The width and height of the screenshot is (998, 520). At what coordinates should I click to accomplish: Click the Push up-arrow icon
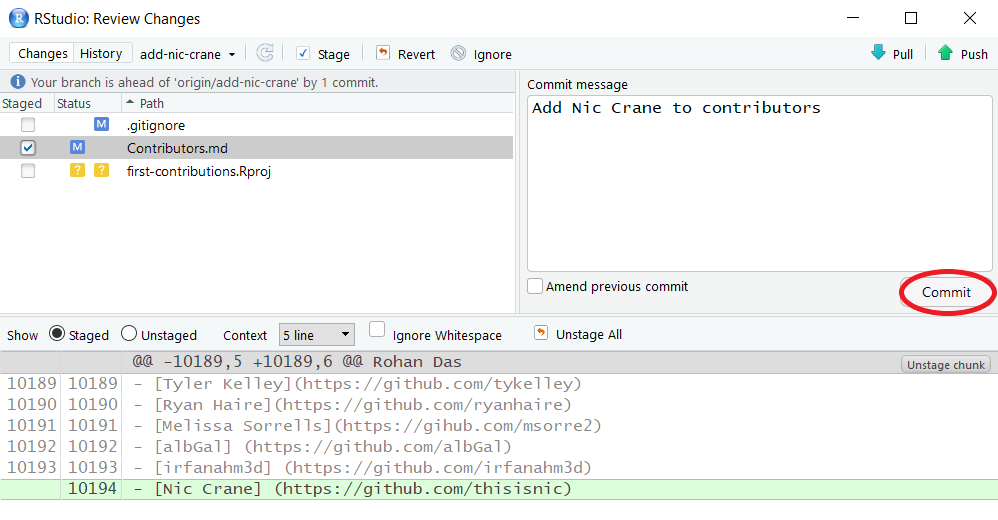945,53
